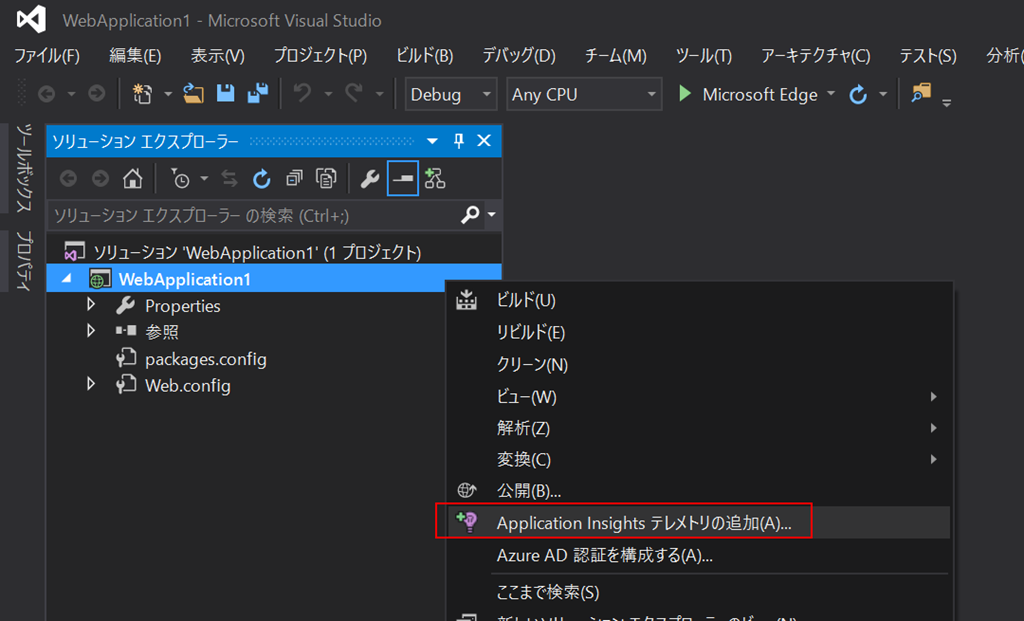The image size is (1024, 621).
Task: Pin the Solution Explorer panel
Action: pyautogui.click(x=458, y=141)
